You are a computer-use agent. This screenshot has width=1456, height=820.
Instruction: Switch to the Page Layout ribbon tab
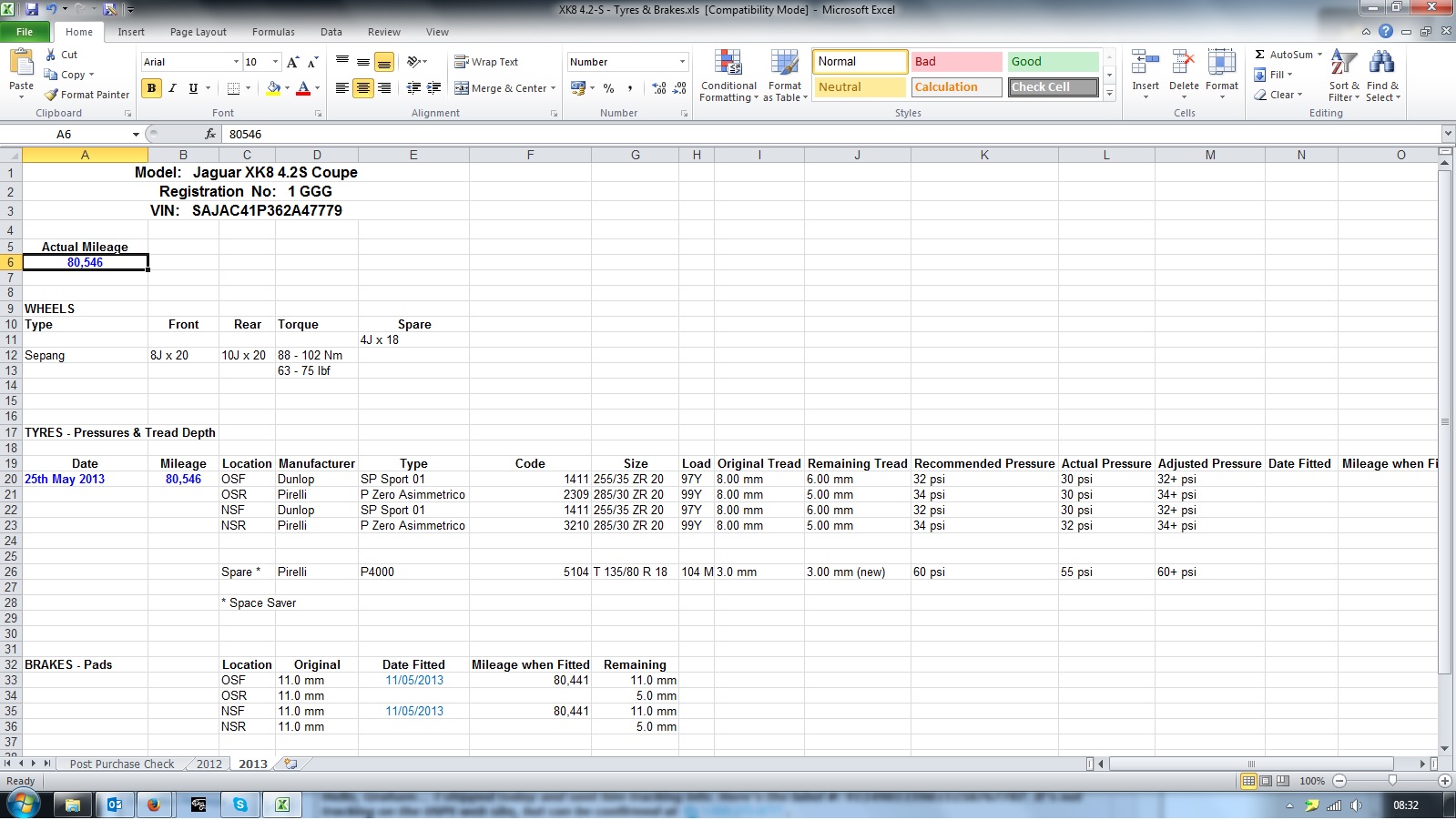tap(198, 32)
